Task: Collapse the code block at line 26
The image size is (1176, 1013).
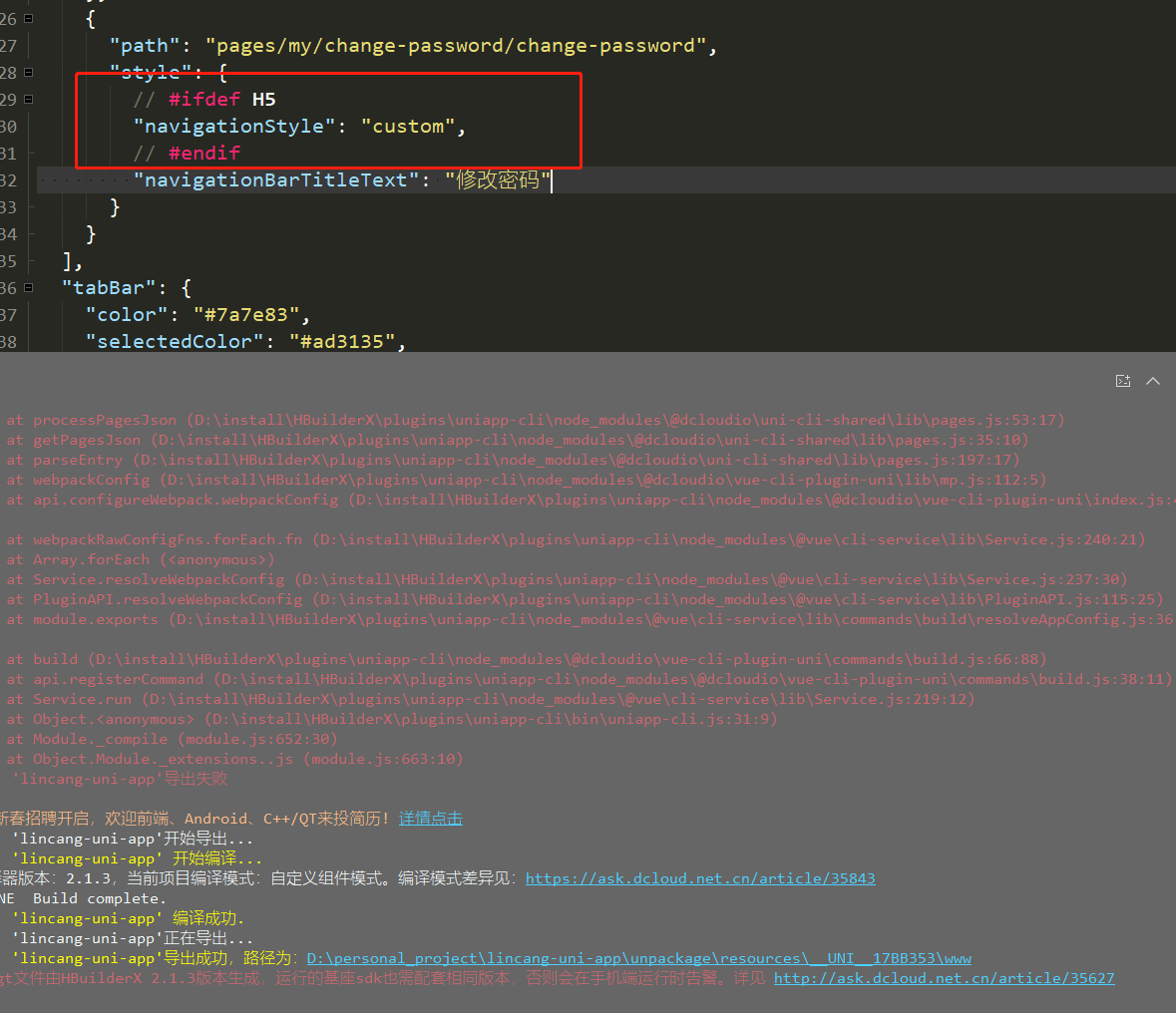Action: (27, 17)
